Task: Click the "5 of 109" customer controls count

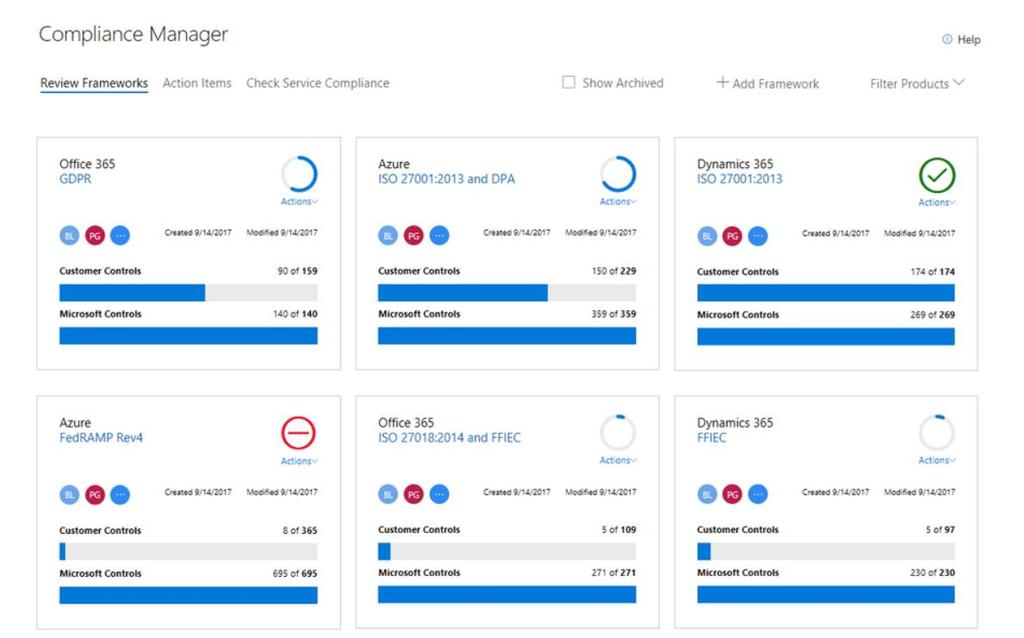Action: [618, 530]
